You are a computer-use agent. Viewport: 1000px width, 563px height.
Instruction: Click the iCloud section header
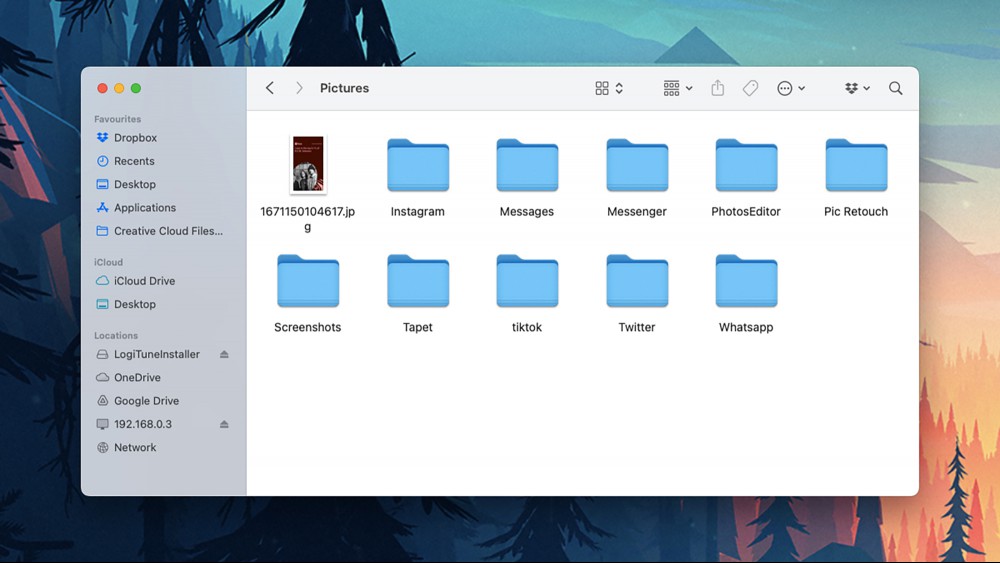pos(108,262)
